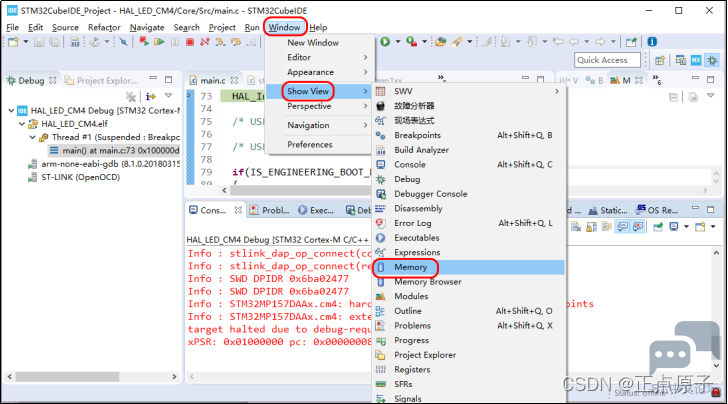Image resolution: width=728 pixels, height=404 pixels.
Task: Click the green Run launch button
Action: 385,42
